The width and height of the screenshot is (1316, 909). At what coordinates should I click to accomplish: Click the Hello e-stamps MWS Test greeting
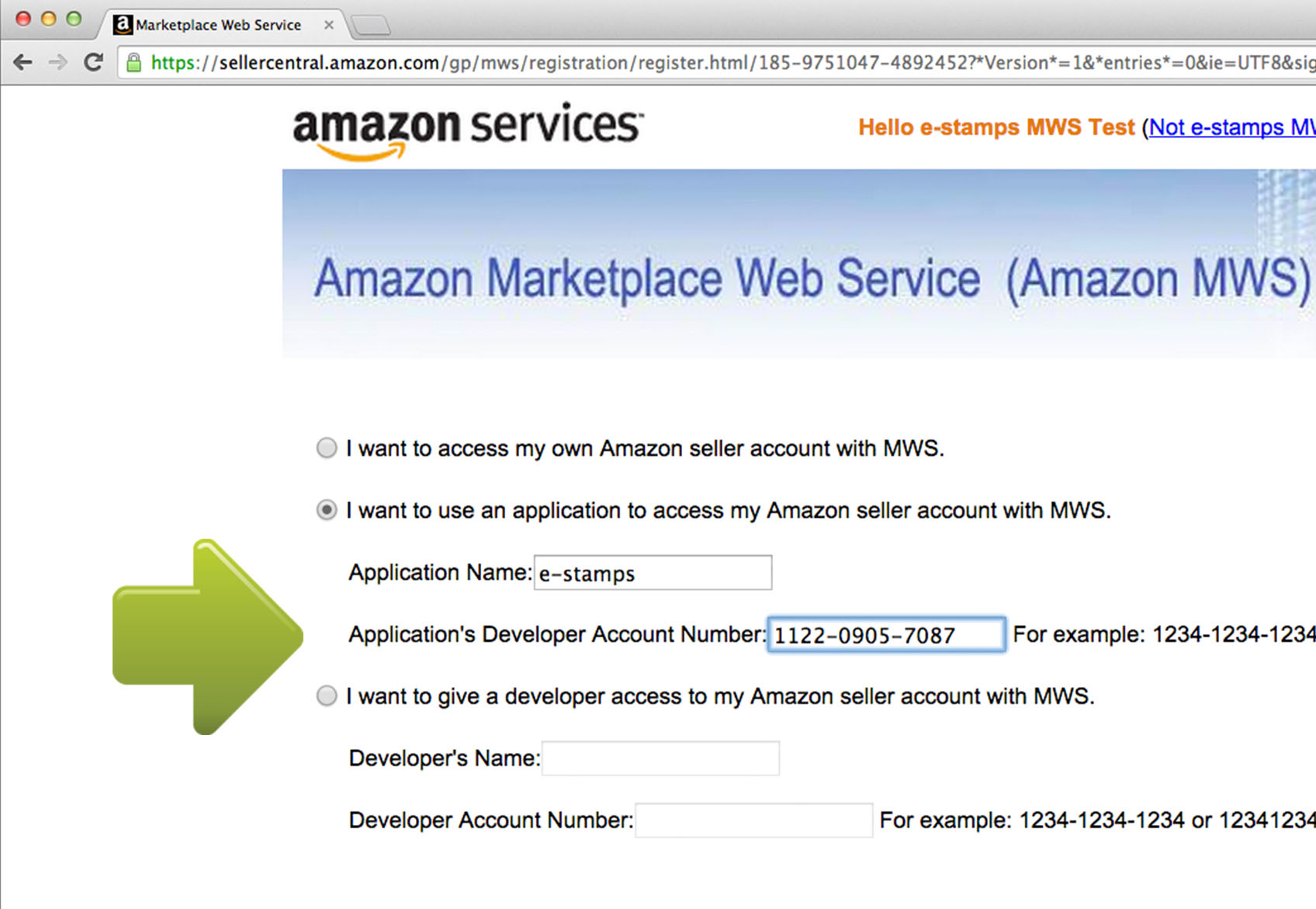coord(996,127)
